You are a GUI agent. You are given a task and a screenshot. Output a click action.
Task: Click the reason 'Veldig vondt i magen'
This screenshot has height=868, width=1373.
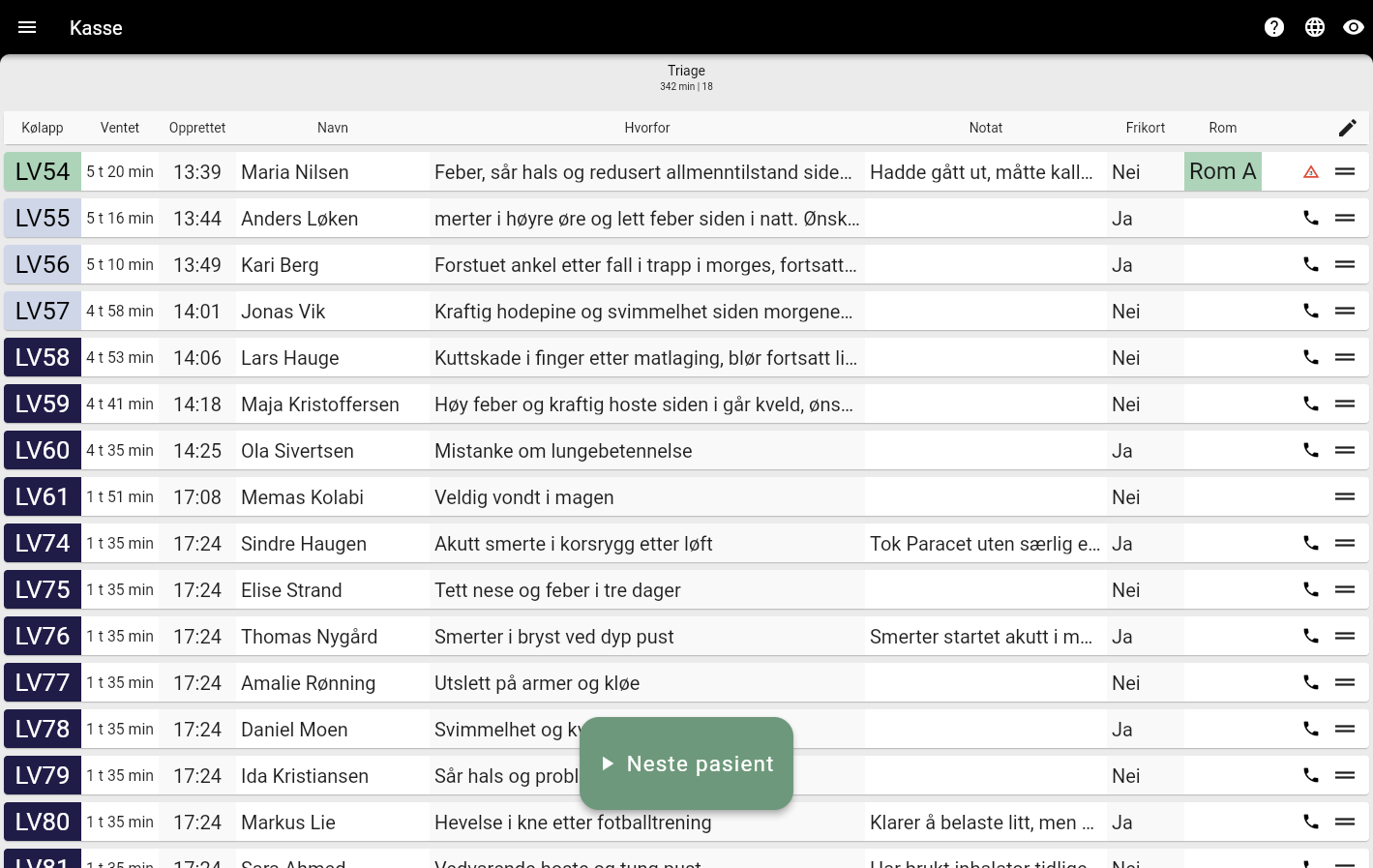[x=524, y=497]
